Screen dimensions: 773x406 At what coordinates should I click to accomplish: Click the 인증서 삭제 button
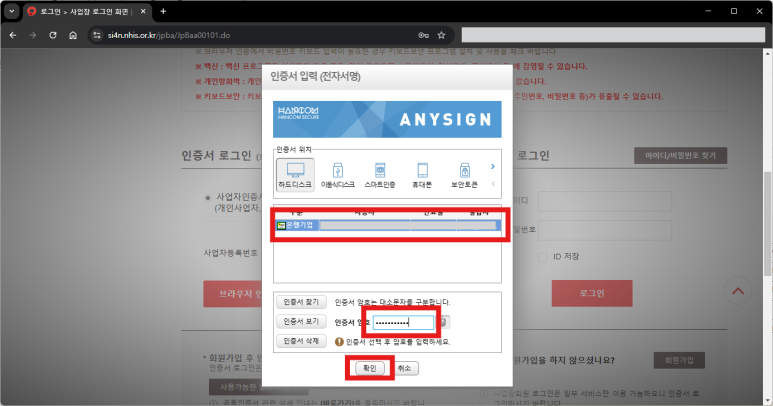click(301, 341)
